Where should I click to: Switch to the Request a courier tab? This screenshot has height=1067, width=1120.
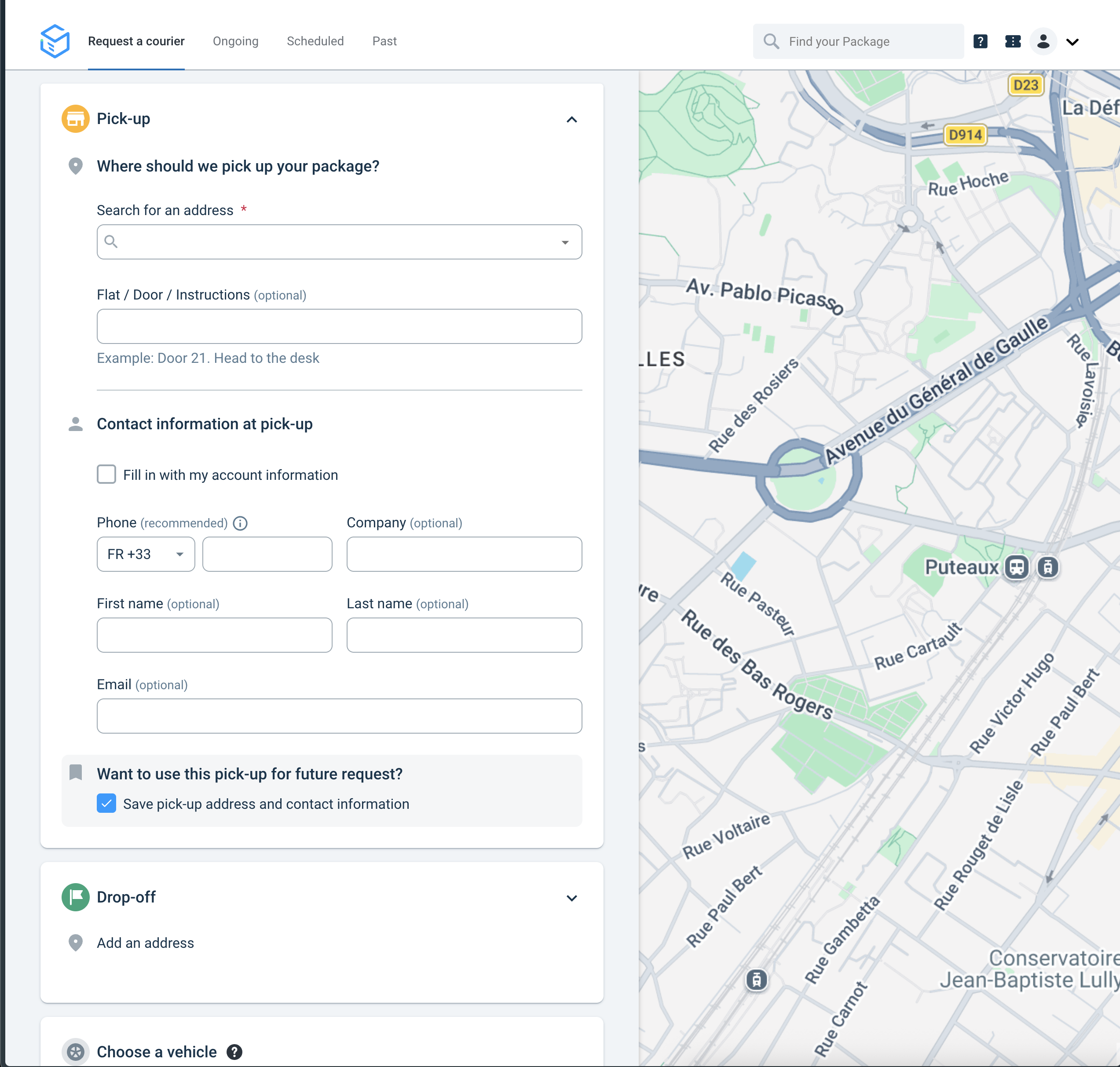[x=136, y=41]
